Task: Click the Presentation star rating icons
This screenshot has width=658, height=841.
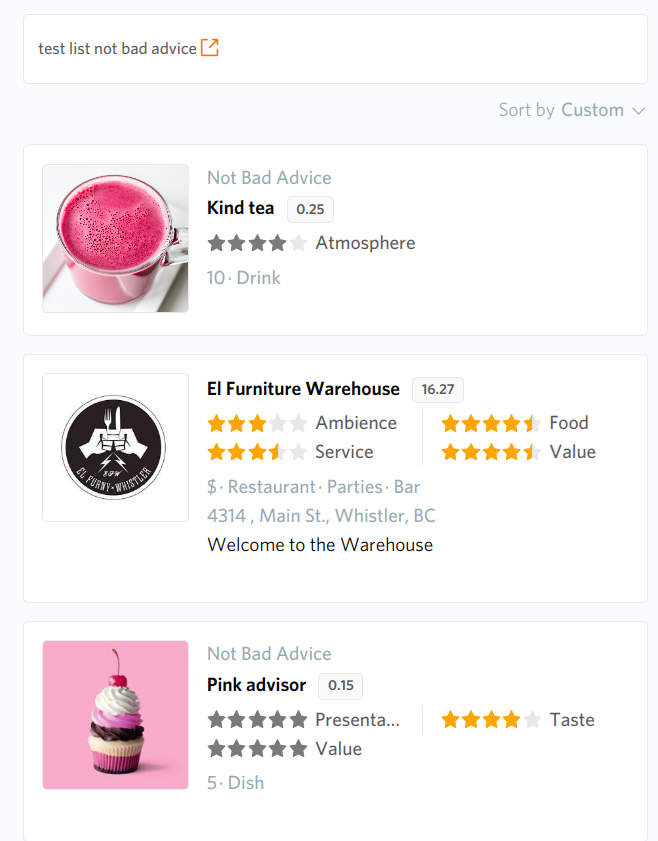Action: tap(257, 720)
